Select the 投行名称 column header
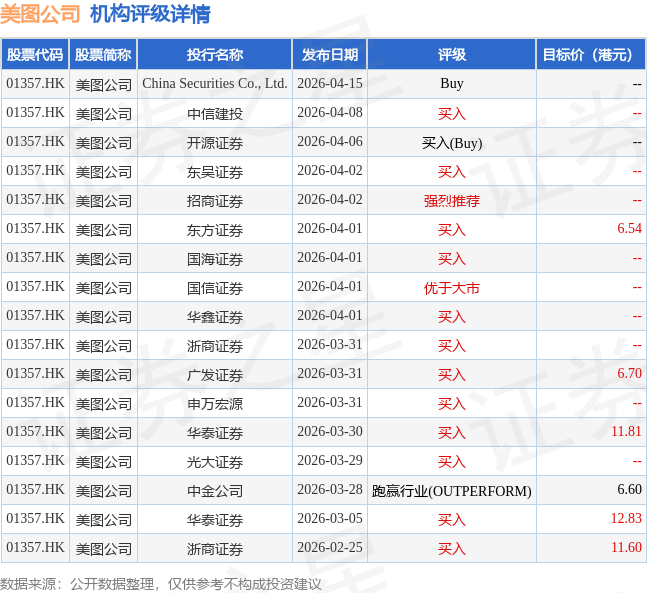The image size is (647, 593). 215,54
